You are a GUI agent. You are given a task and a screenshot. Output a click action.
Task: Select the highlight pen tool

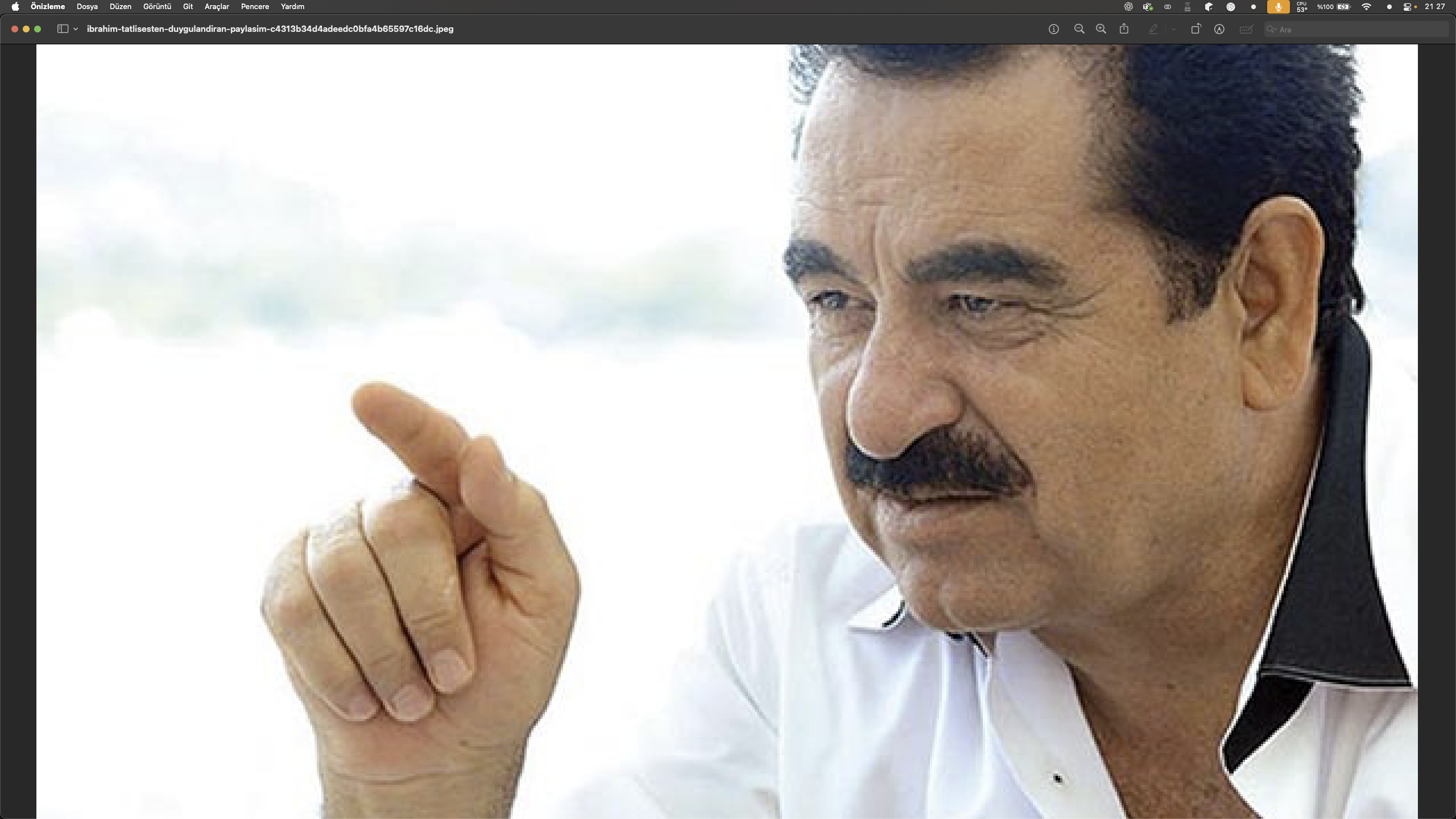click(x=1153, y=29)
